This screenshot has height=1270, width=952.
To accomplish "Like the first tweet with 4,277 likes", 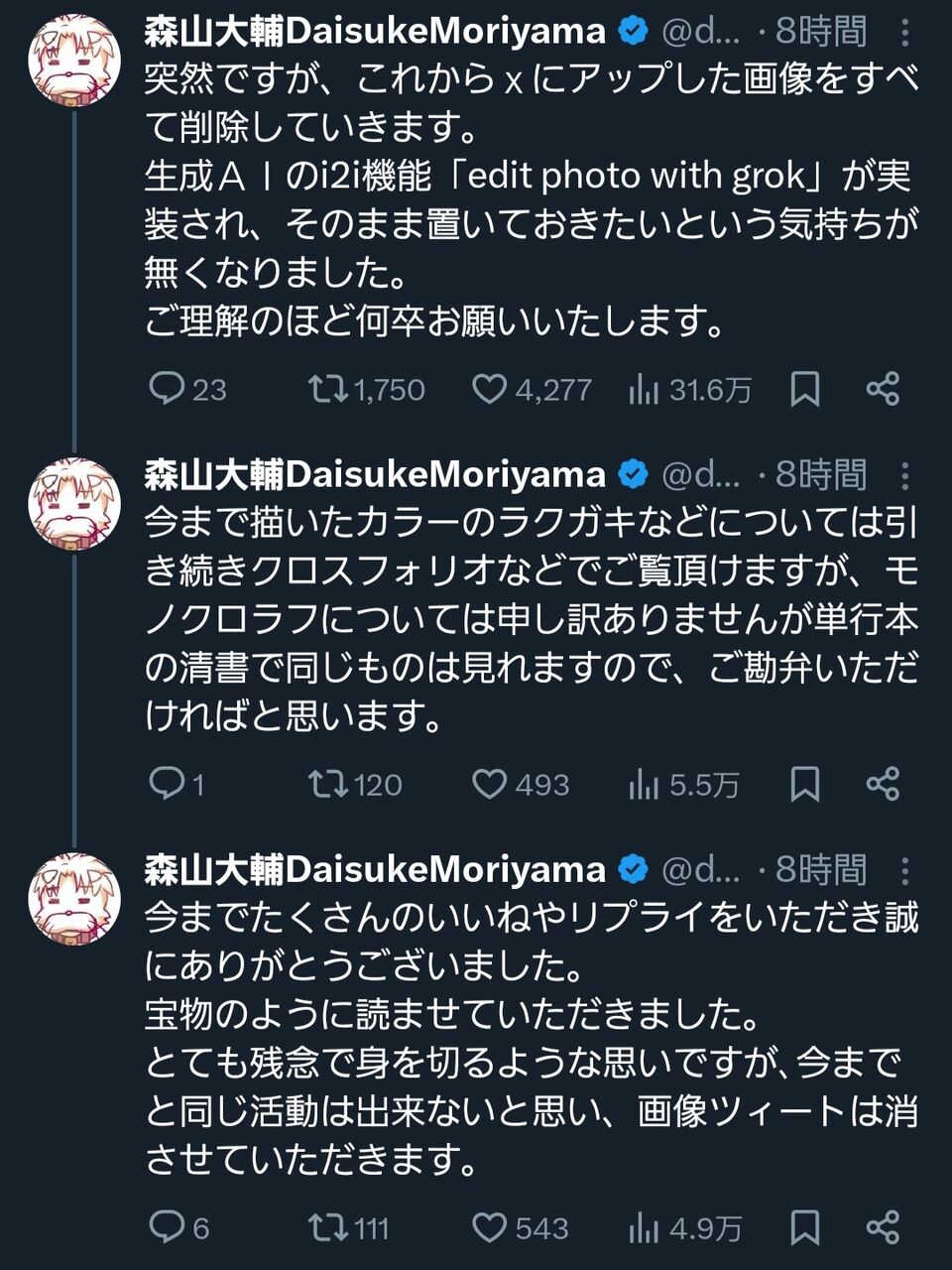I will click(x=489, y=388).
